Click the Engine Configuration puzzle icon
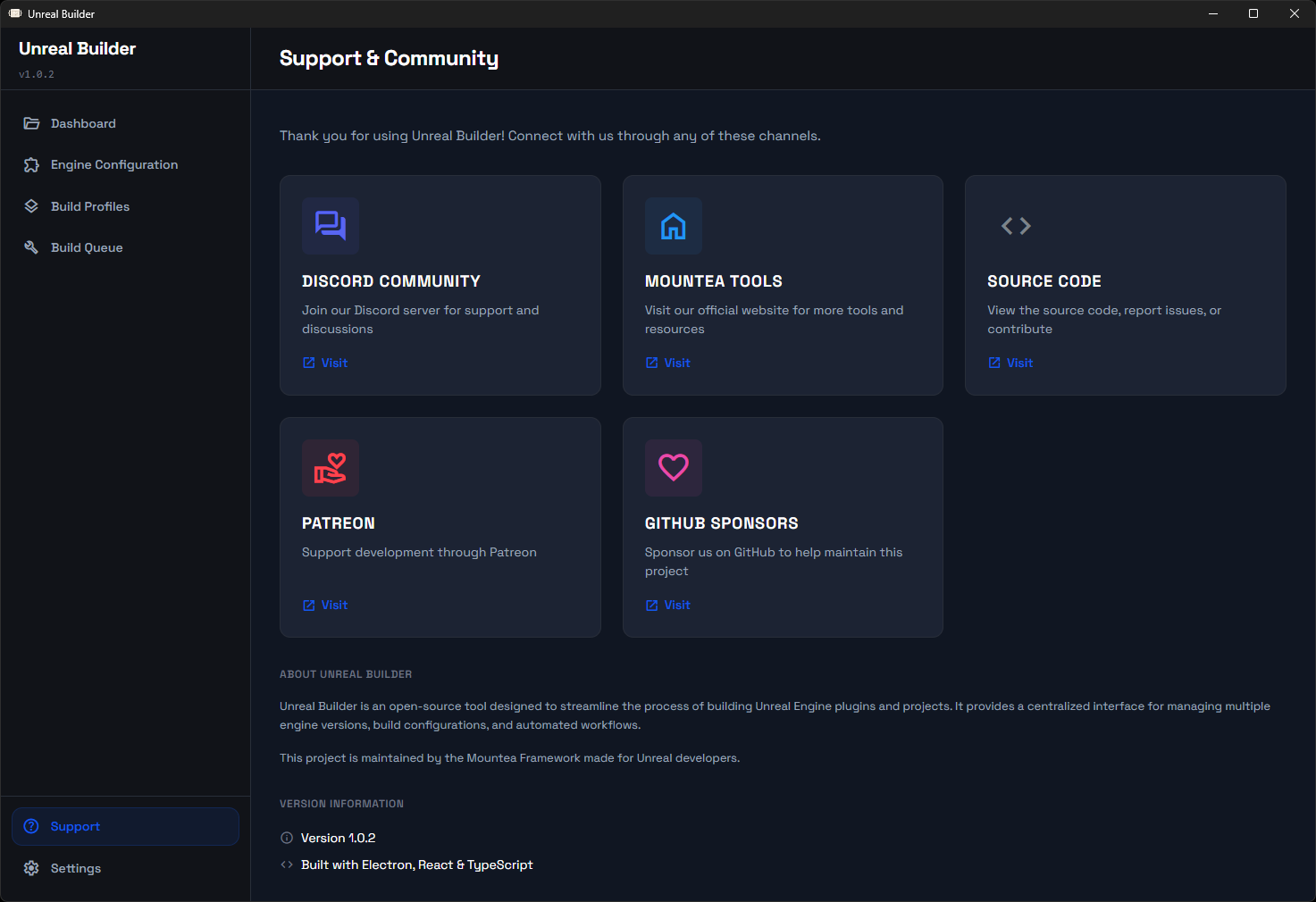The image size is (1316, 902). coord(31,164)
